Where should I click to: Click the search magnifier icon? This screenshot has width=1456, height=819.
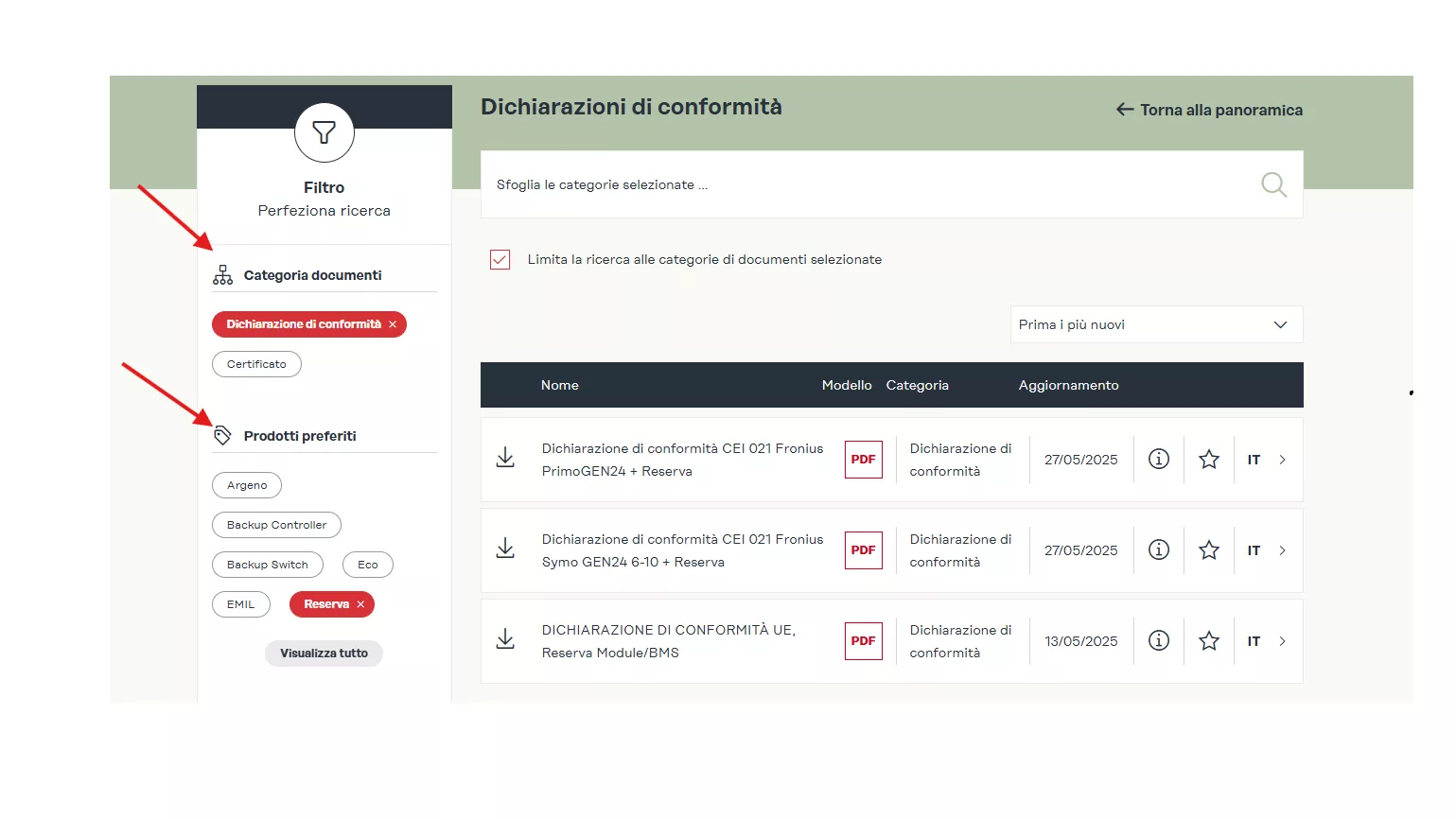click(1273, 184)
